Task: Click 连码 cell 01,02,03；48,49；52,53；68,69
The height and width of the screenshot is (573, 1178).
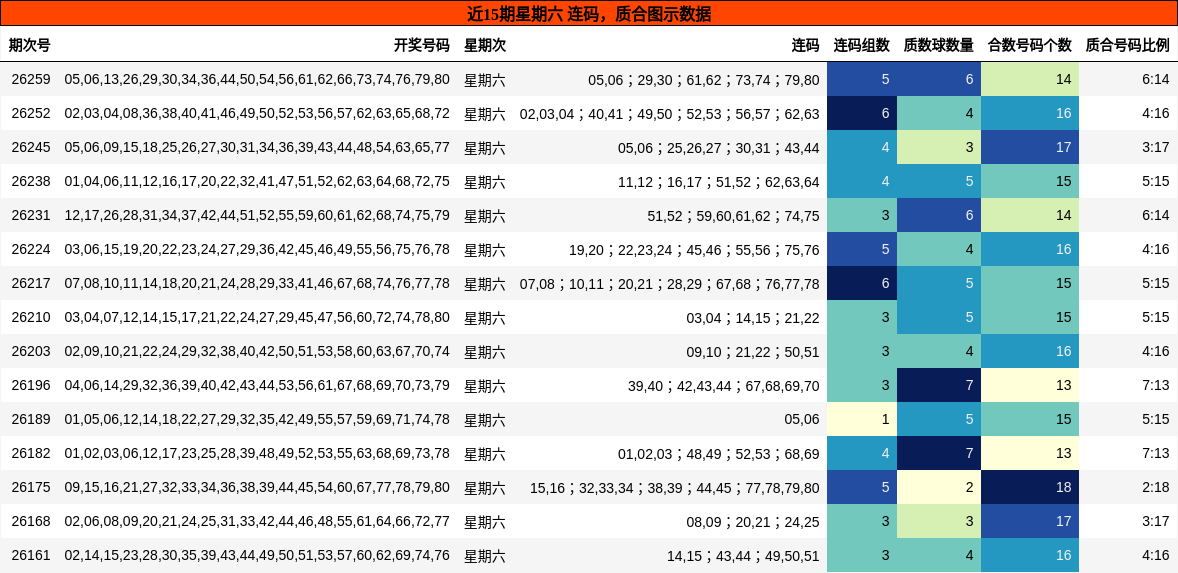Action: (719, 454)
